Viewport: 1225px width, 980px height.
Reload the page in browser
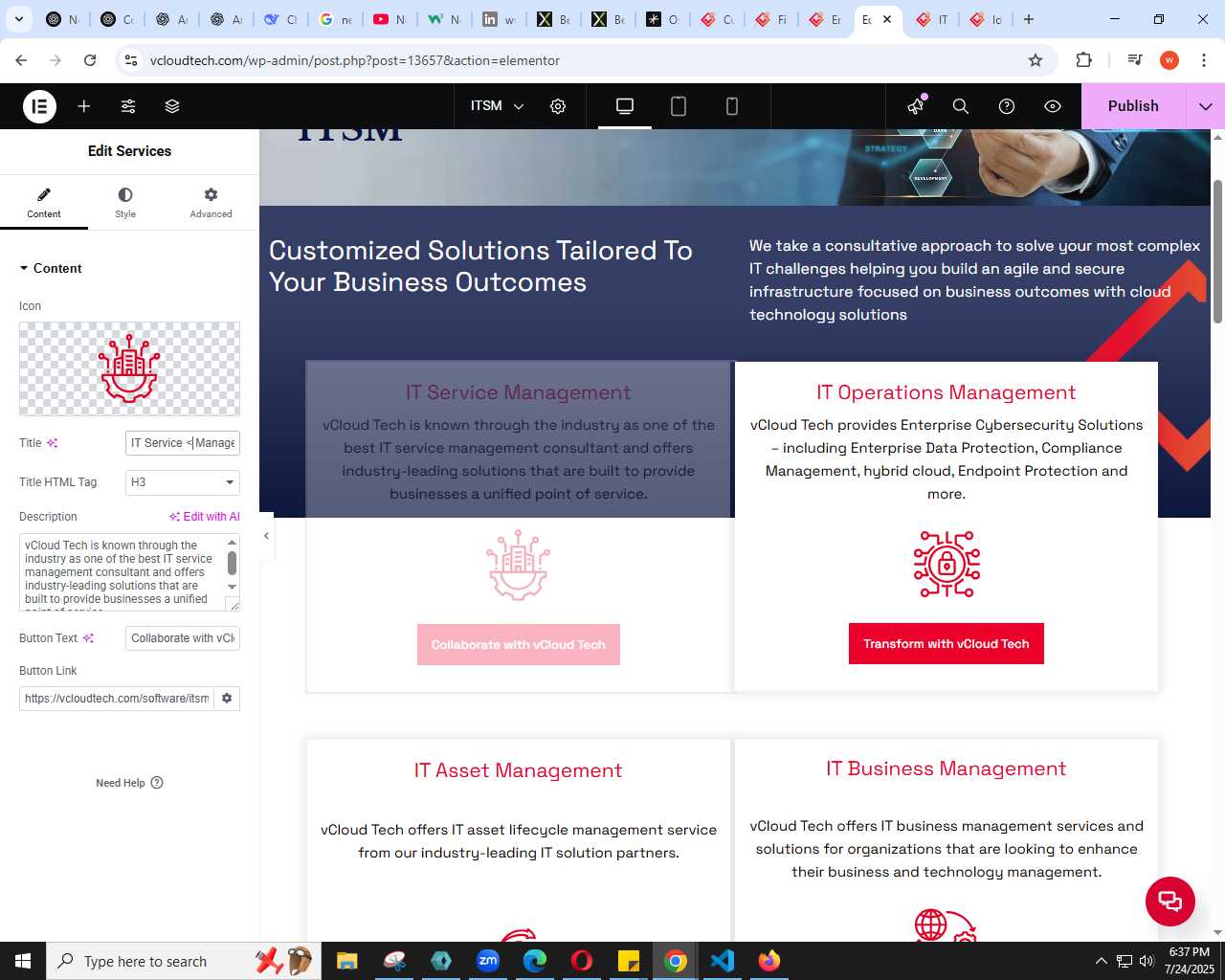[90, 60]
